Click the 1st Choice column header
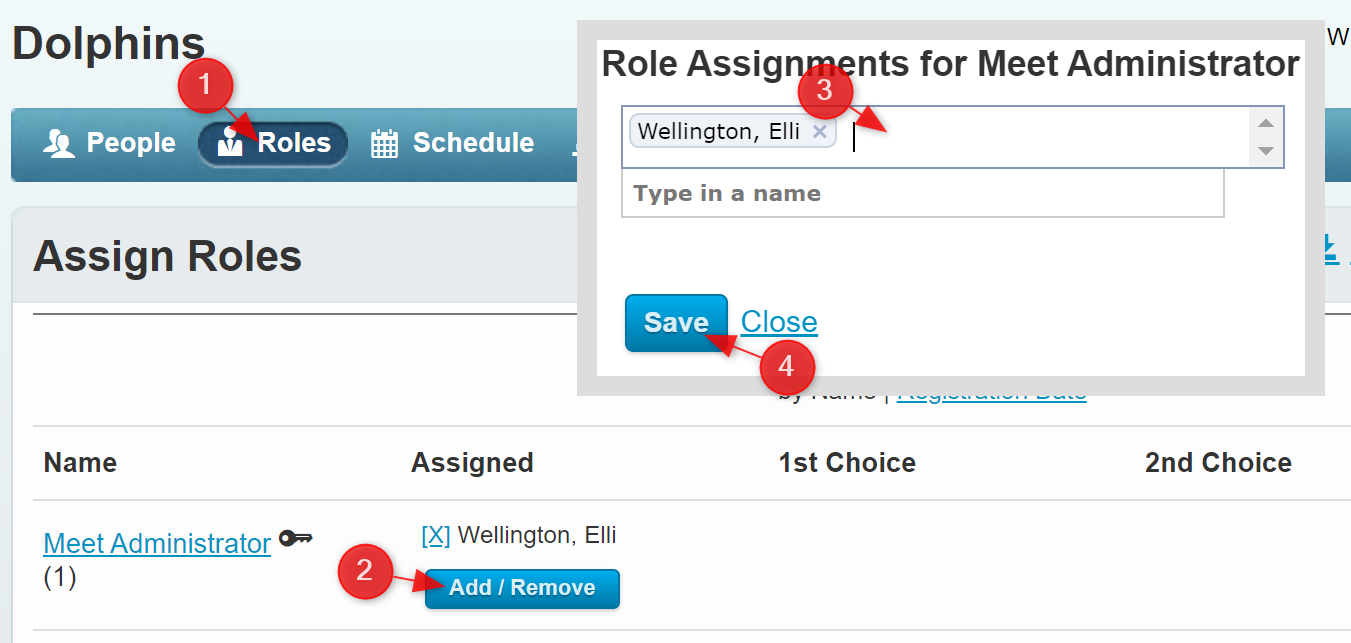This screenshot has height=643, width=1351. [847, 463]
